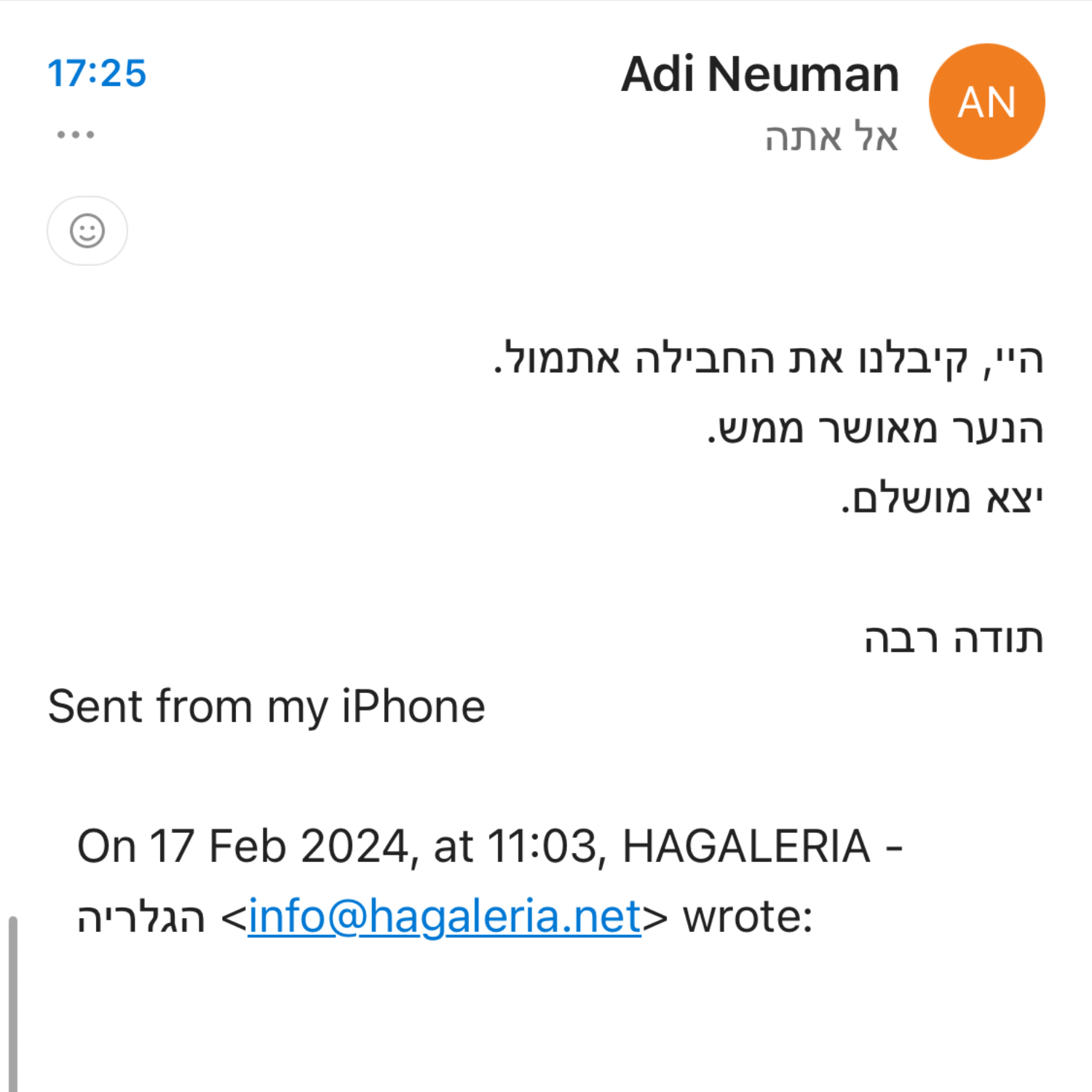This screenshot has height=1092, width=1092.
Task: Click the word 'wrote:' after the email
Action: coord(748,916)
